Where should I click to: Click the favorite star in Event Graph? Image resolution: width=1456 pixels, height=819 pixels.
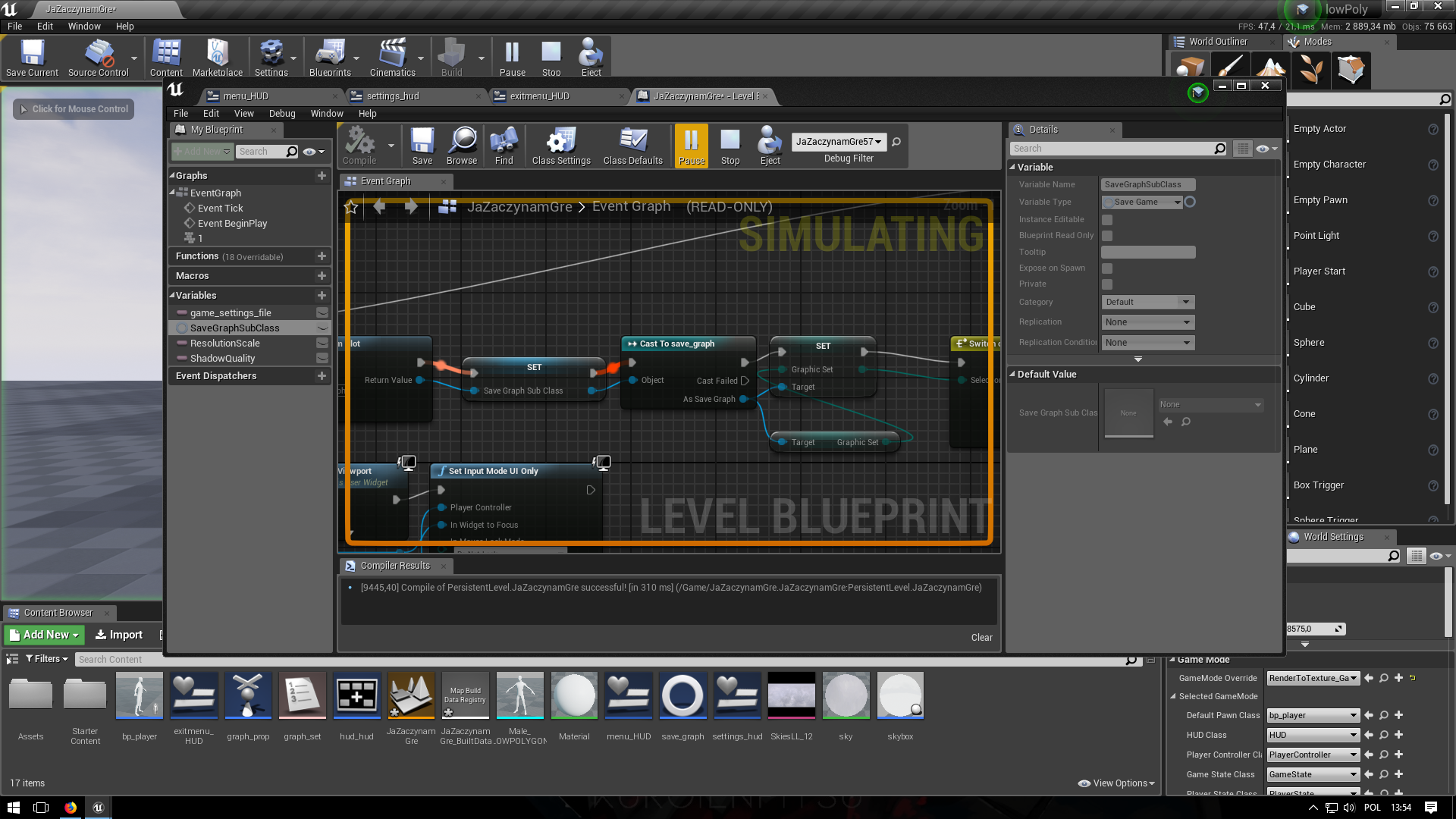point(351,207)
